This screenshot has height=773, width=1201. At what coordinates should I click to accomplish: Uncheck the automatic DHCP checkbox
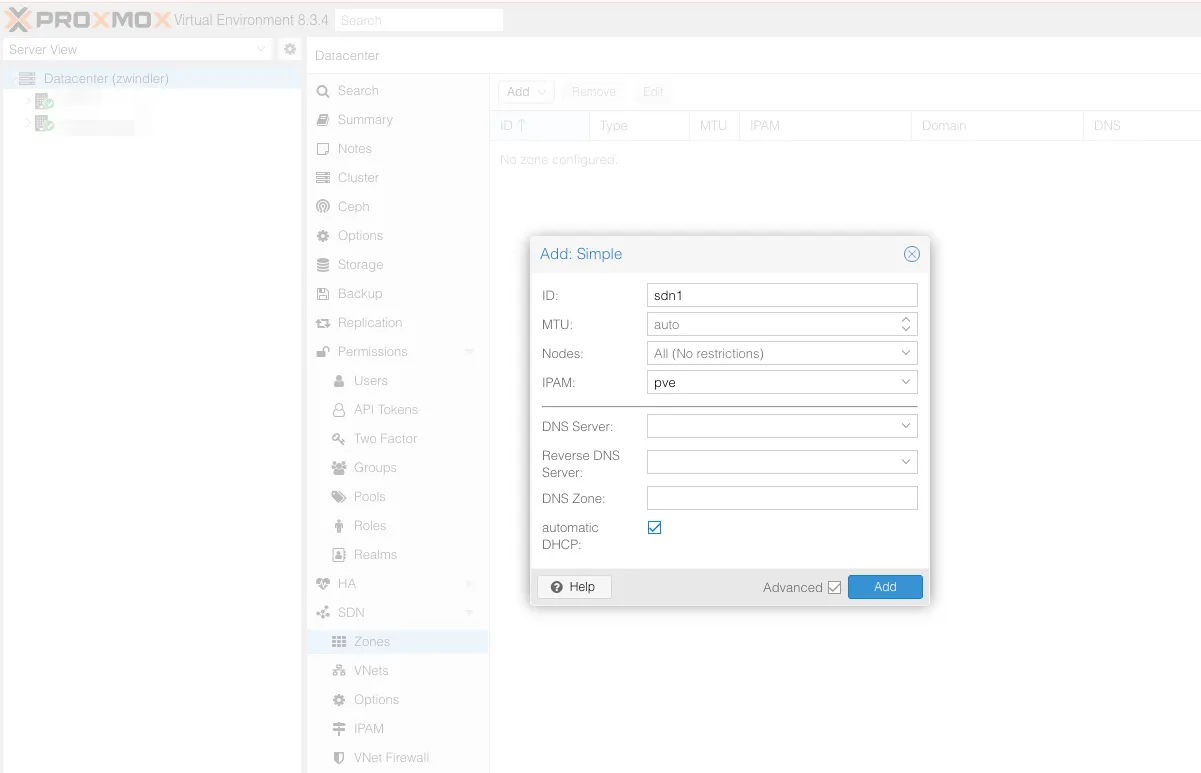[x=655, y=528]
